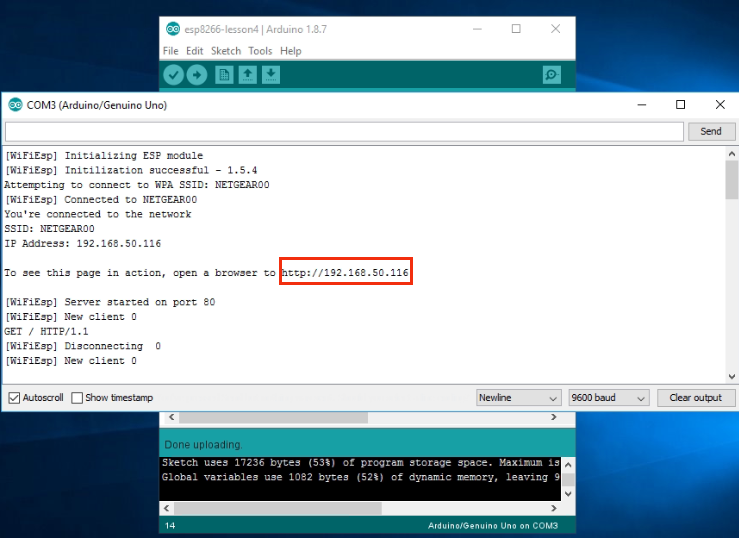Save the sketch with the Save icon
This screenshot has height=538, width=739.
(271, 75)
